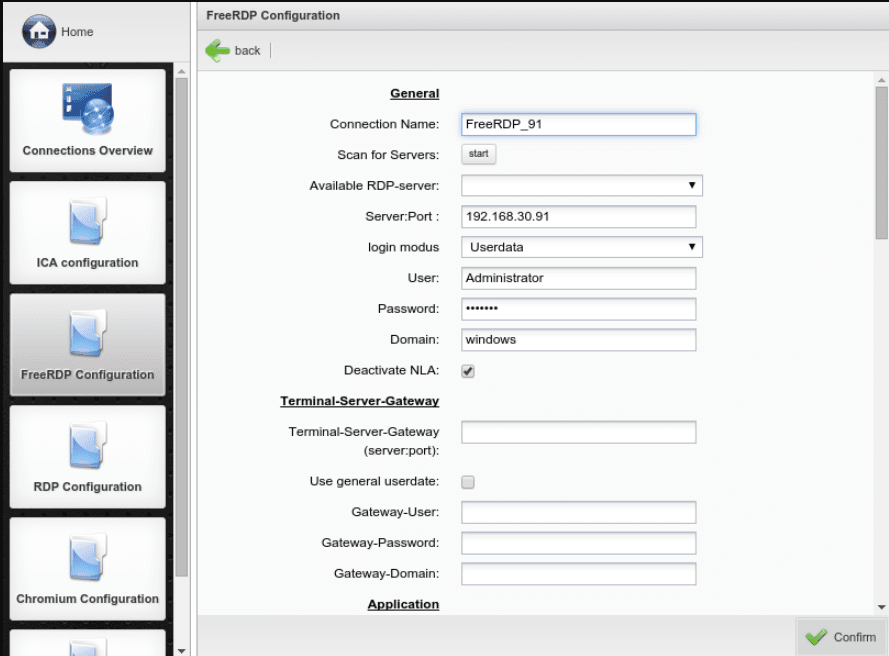This screenshot has height=656, width=889.
Task: Click sidebar scroll down arrow
Action: [181, 649]
